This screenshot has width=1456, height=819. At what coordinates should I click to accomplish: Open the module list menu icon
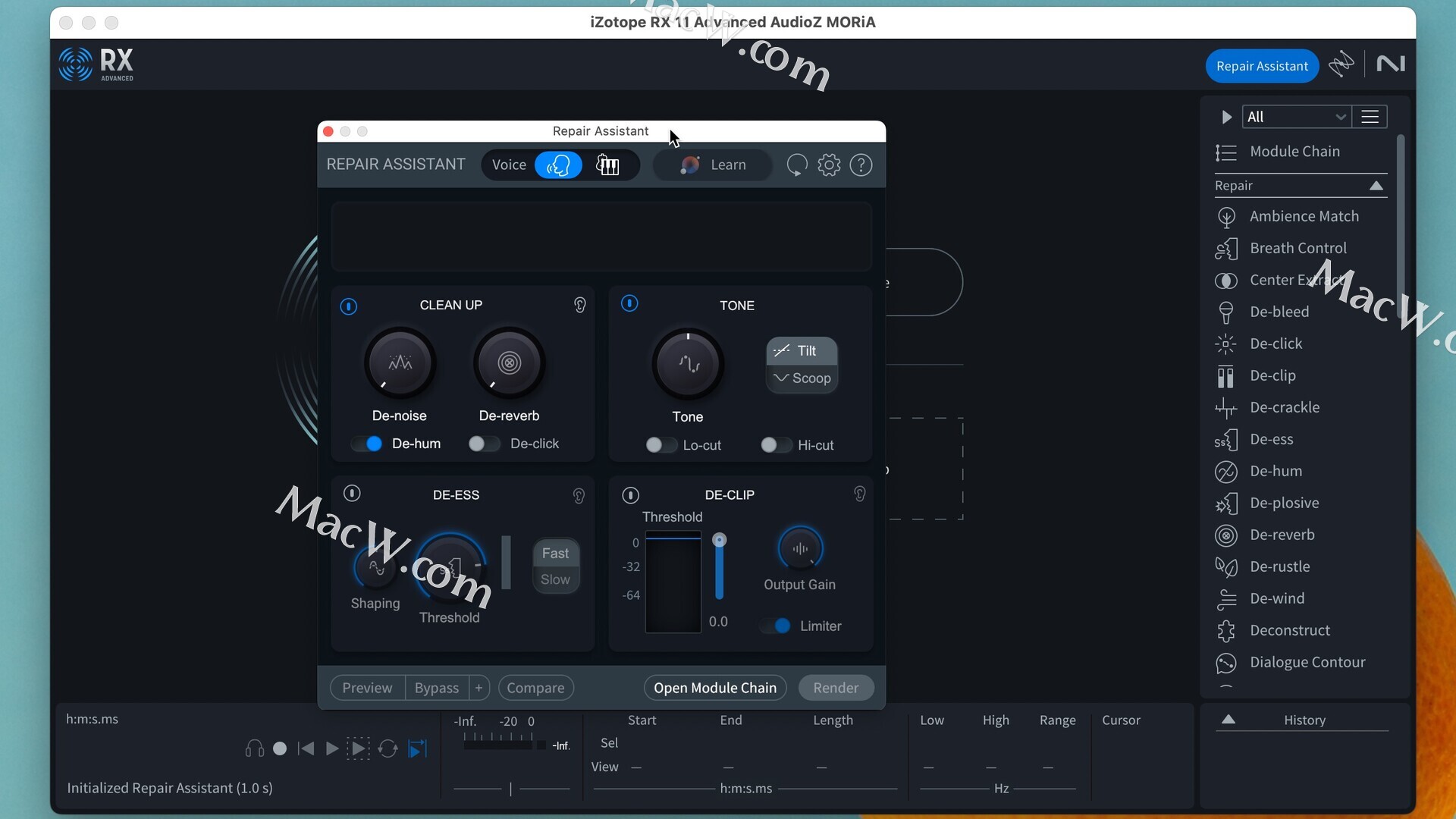pyautogui.click(x=1370, y=117)
